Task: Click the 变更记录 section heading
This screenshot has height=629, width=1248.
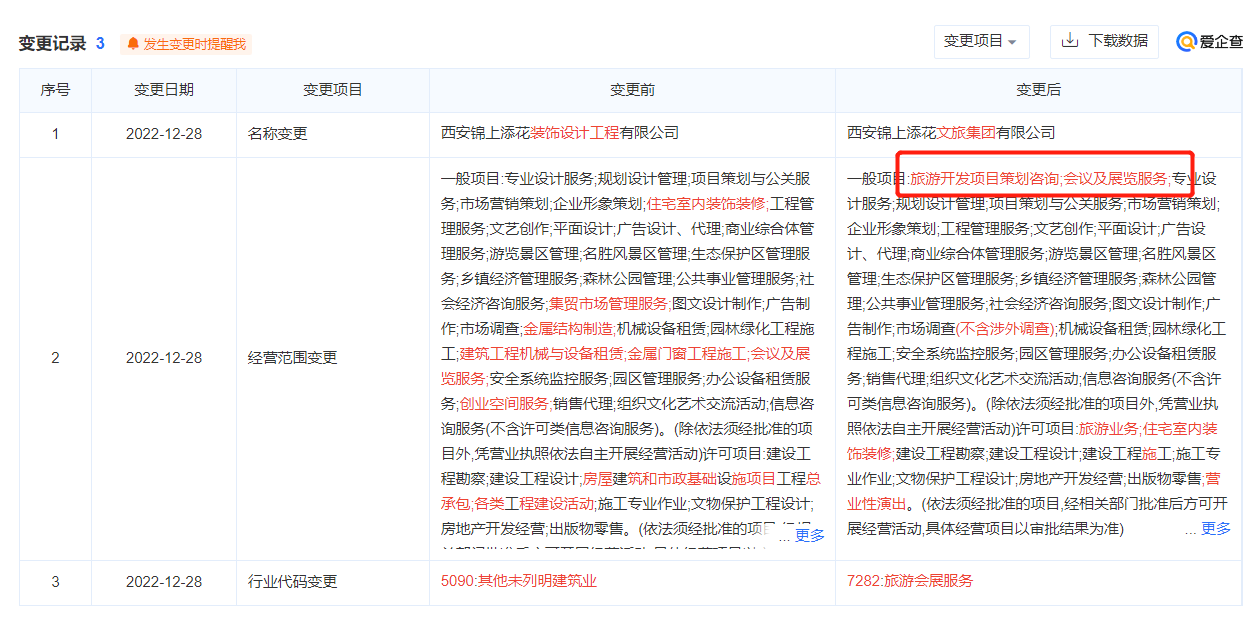Action: 53,43
